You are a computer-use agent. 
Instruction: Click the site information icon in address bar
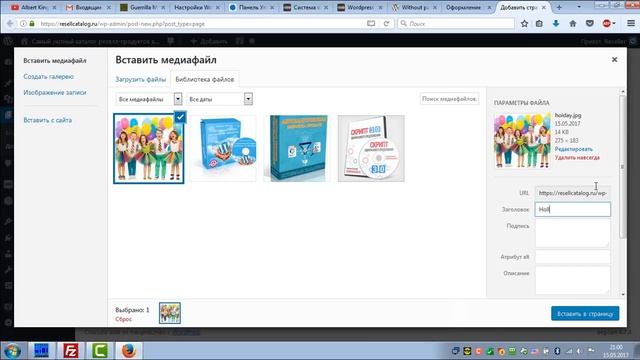pos(23,24)
